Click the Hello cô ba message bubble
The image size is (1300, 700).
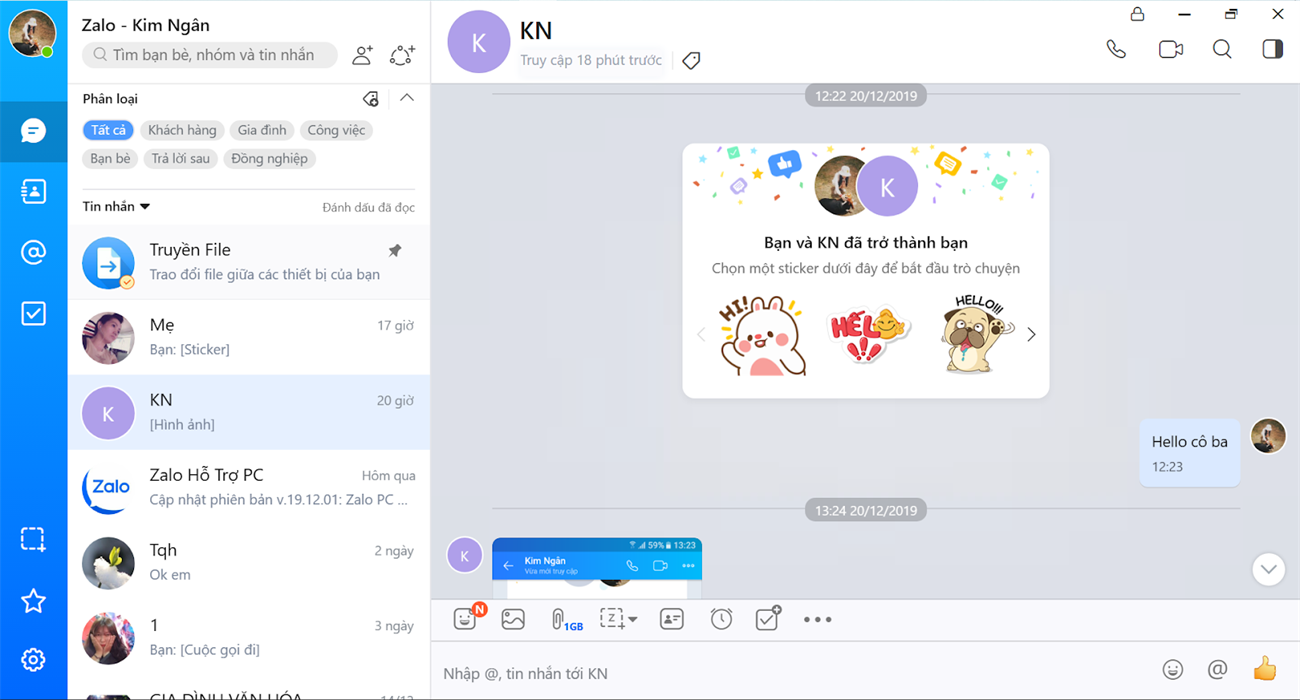point(1190,453)
